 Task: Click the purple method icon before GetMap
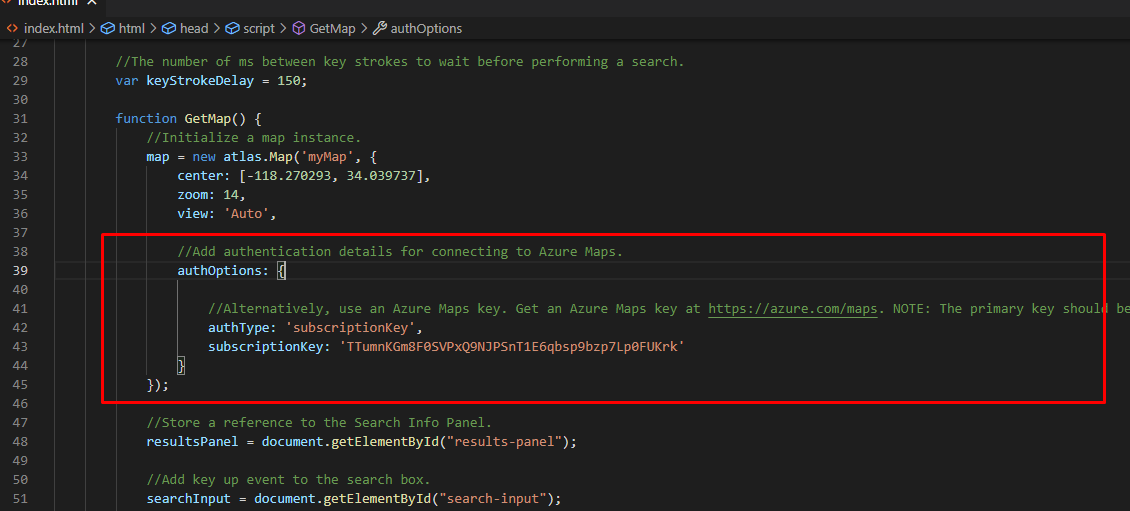tap(298, 29)
